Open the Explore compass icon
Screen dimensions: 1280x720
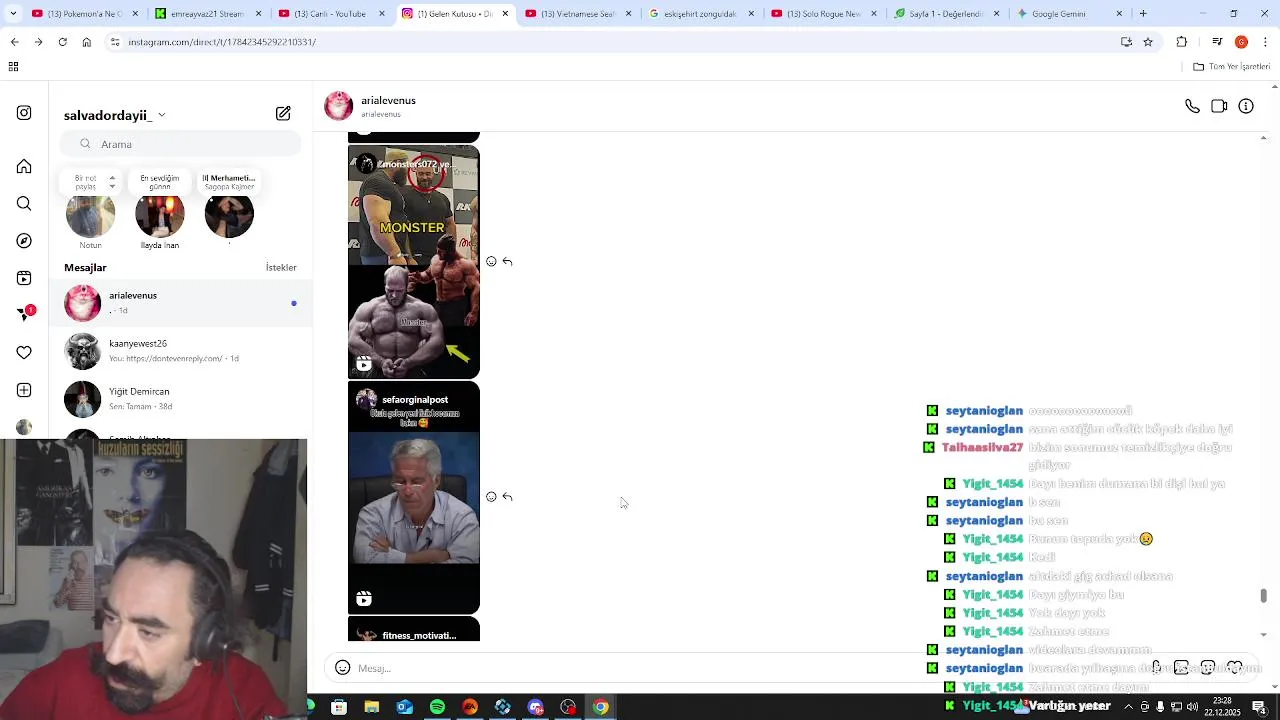(x=24, y=241)
